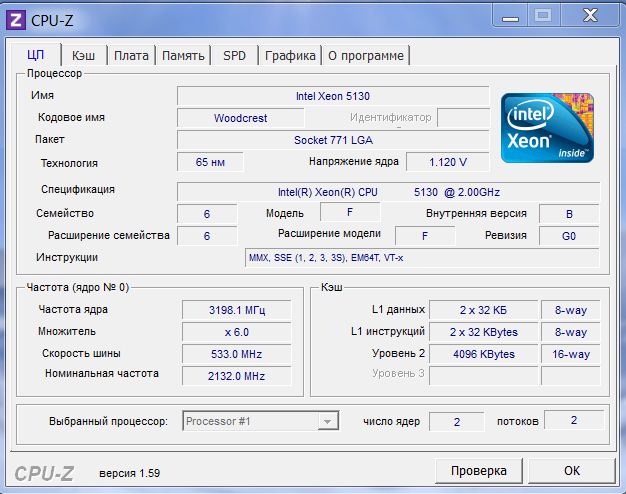Click the Модель value F
Viewport: 626px width, 494px height.
coord(350,212)
